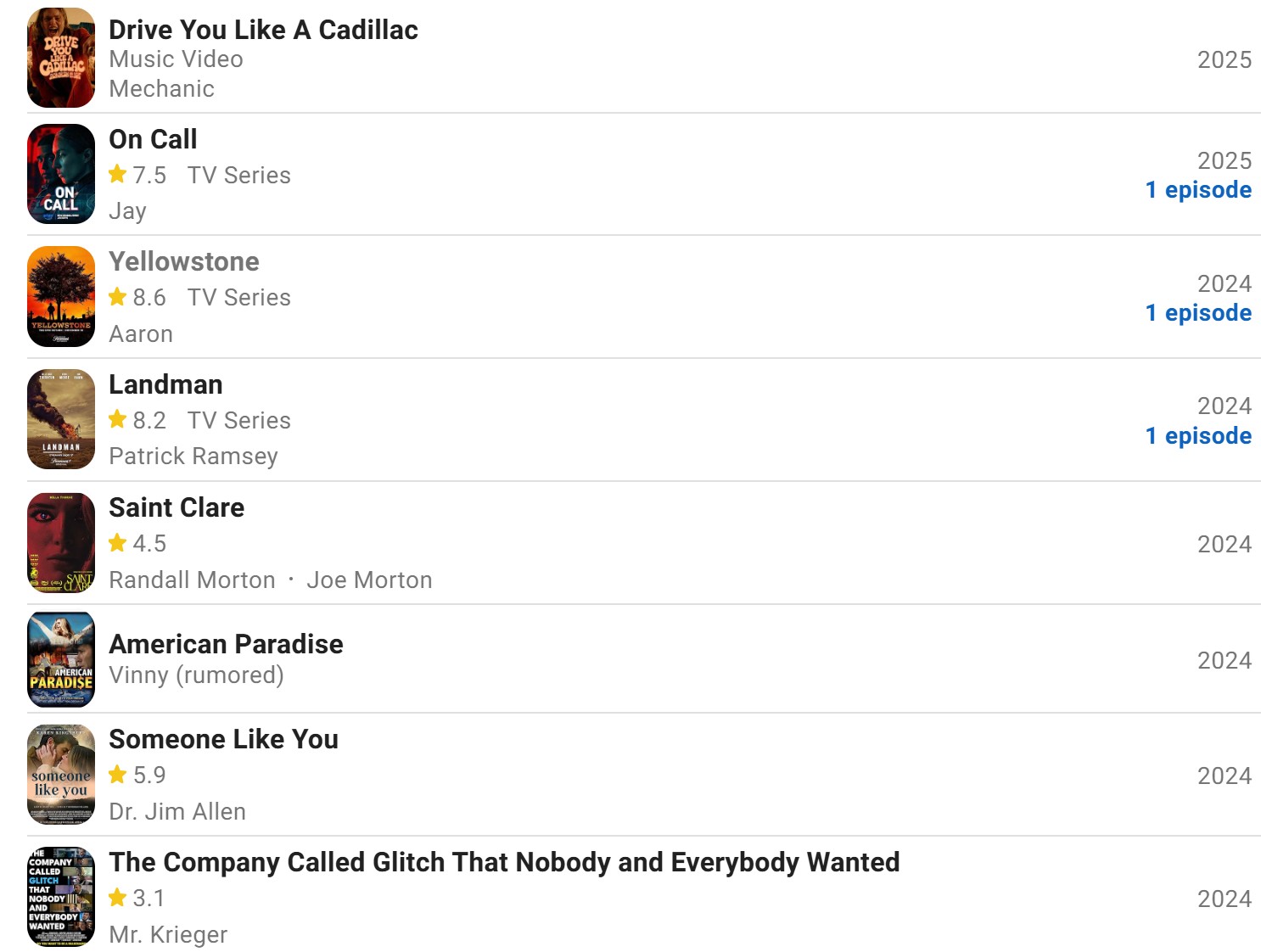The width and height of the screenshot is (1261, 952).
Task: Visit the Landman title page
Action: pyautogui.click(x=165, y=384)
